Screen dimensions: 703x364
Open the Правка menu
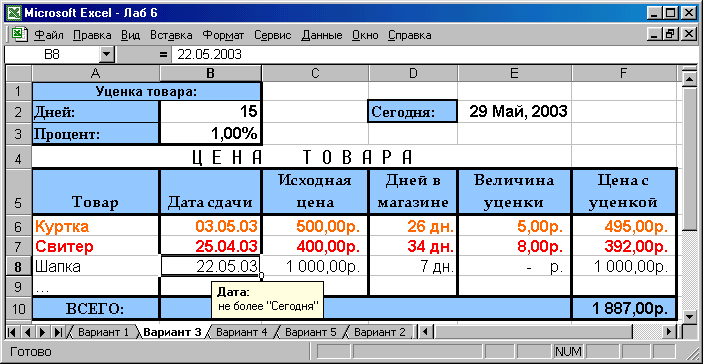92,35
